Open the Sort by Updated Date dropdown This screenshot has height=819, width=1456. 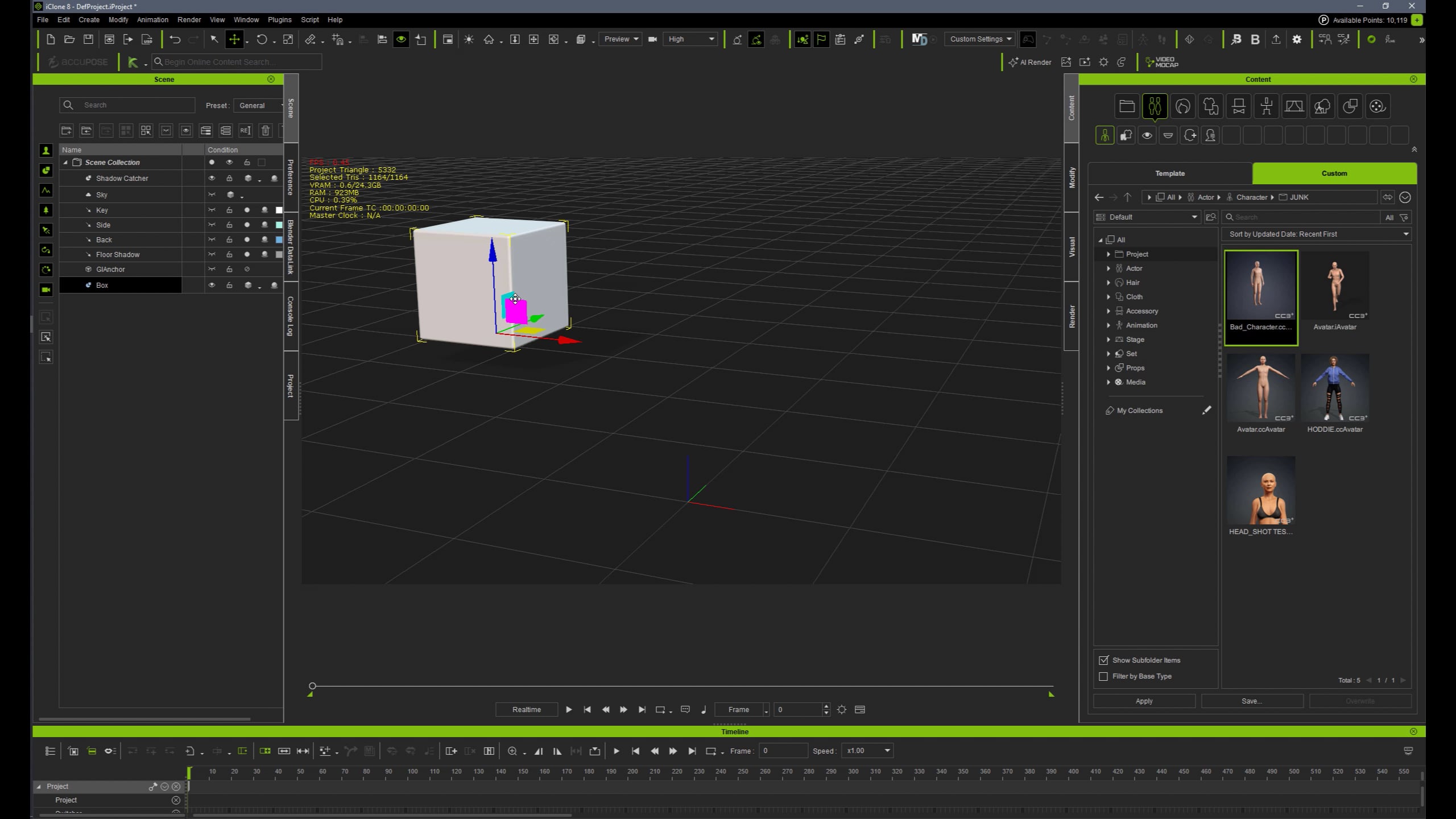1316,234
